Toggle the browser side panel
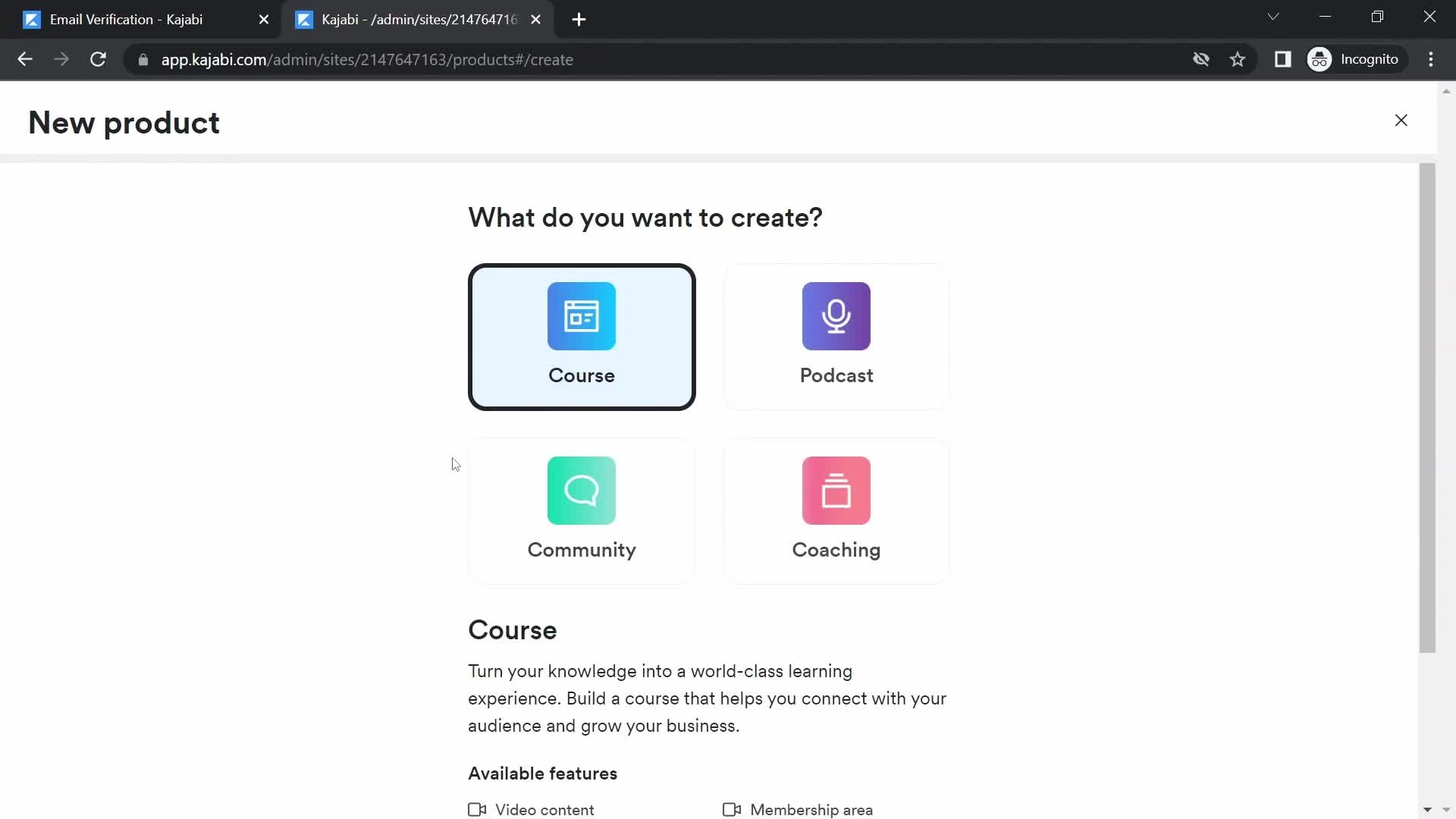Image resolution: width=1456 pixels, height=819 pixels. pyautogui.click(x=1282, y=59)
